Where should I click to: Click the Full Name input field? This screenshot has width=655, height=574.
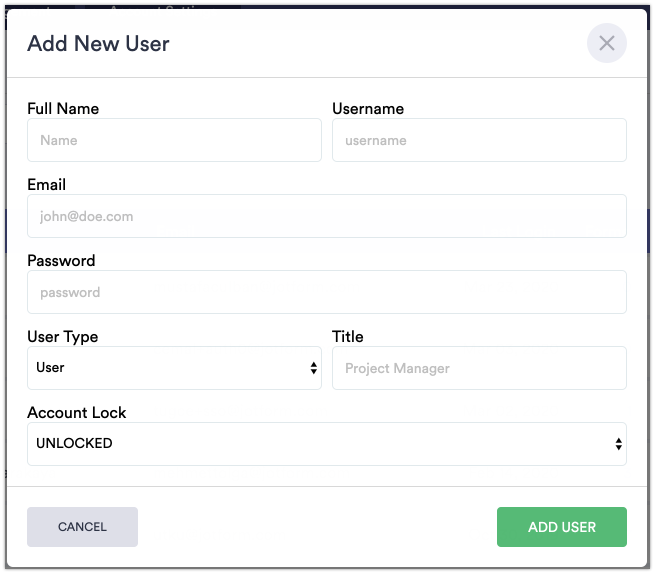pos(174,140)
